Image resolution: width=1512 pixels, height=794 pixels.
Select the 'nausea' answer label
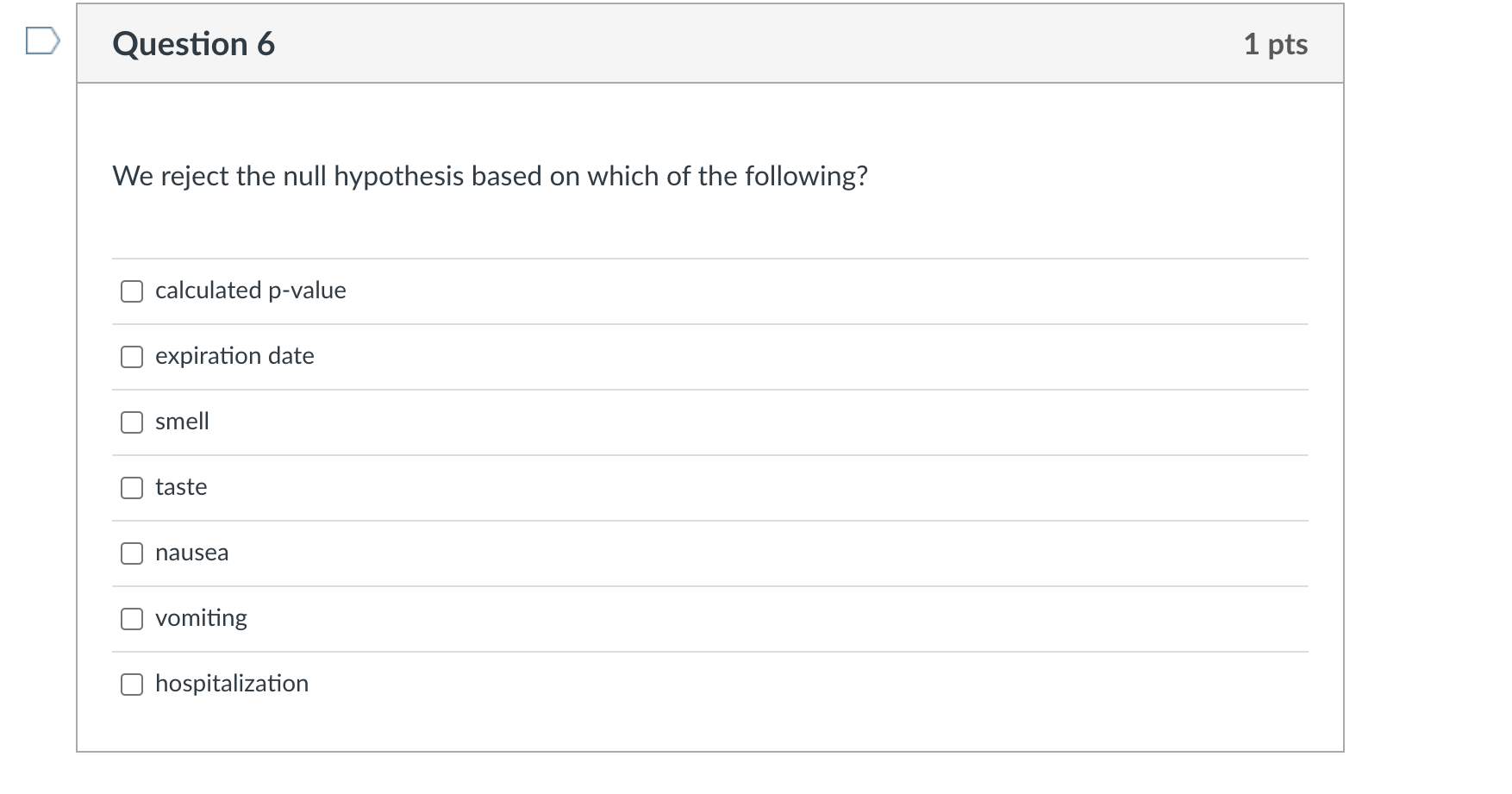[x=191, y=553]
